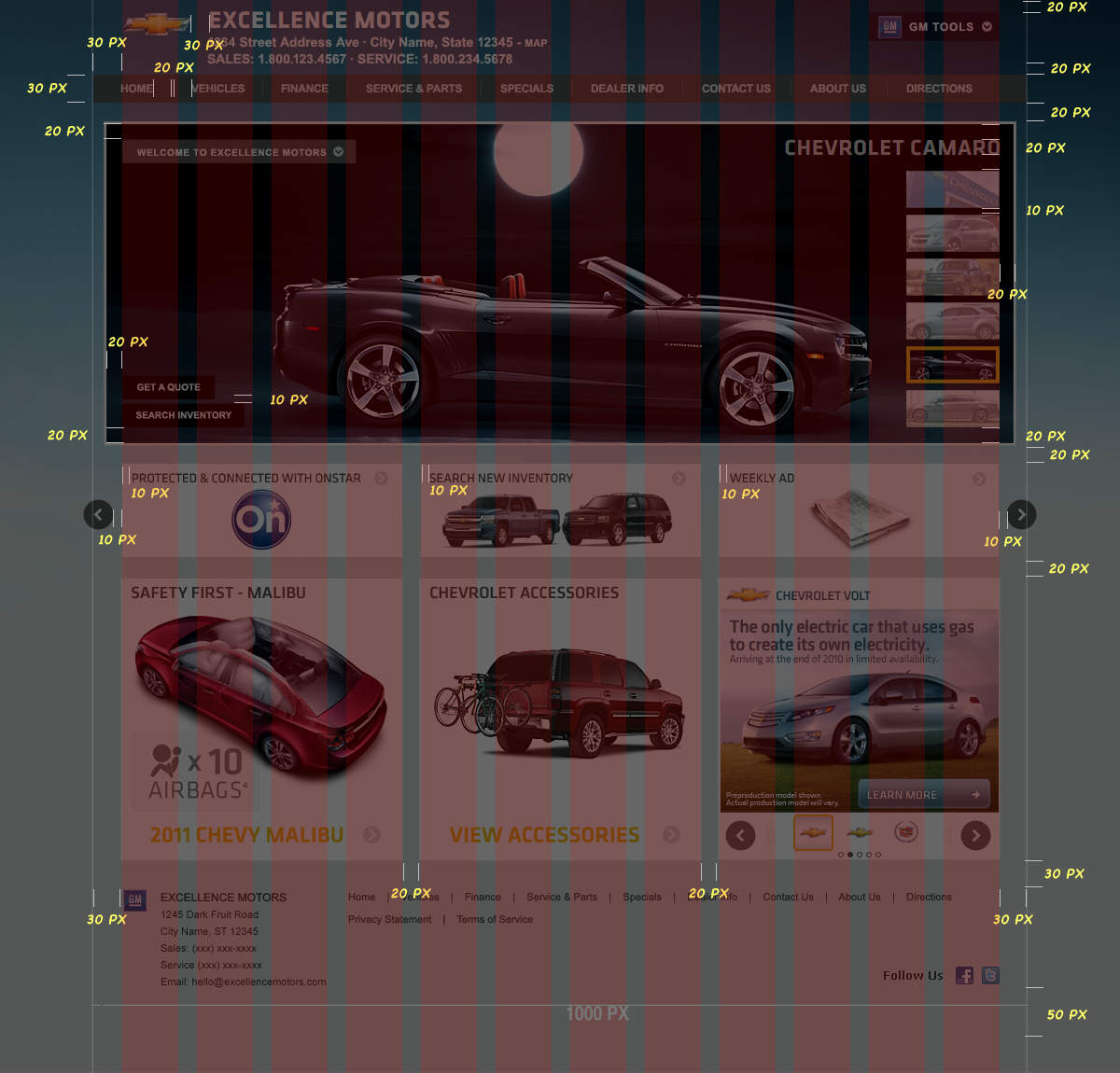
Task: Open the GM Tools dropdown
Action: 935,27
